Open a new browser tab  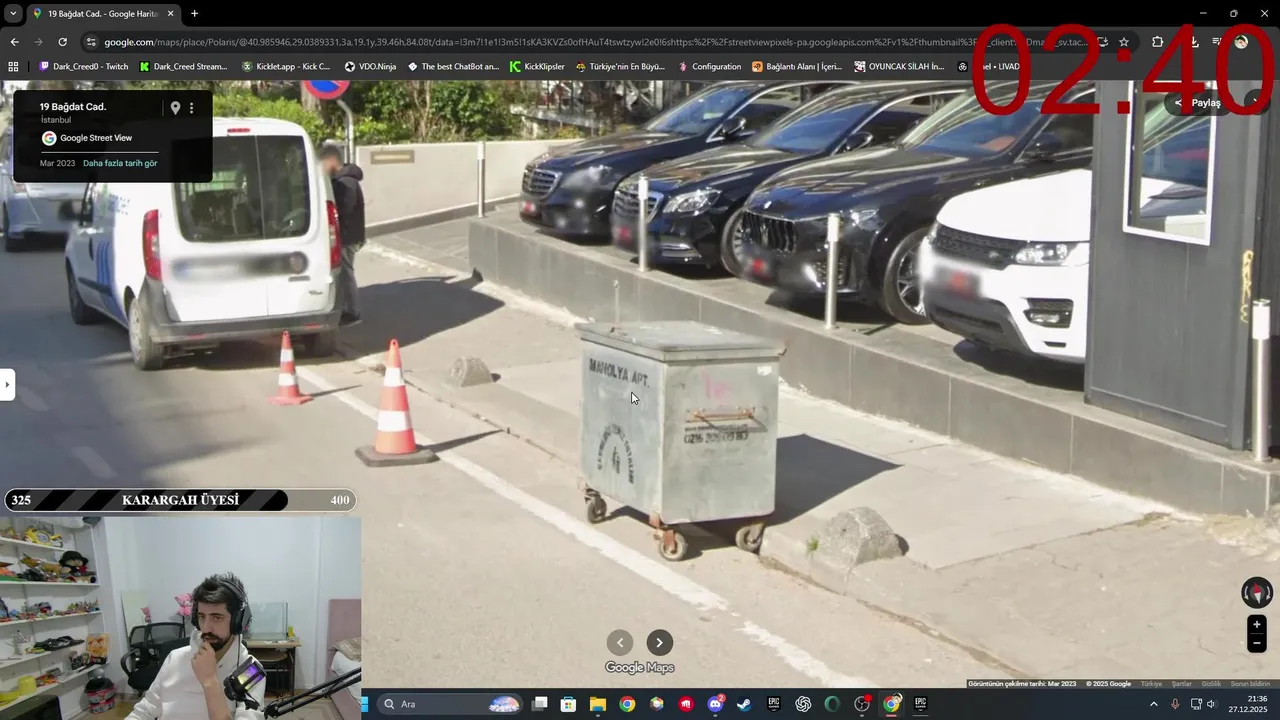pos(194,13)
